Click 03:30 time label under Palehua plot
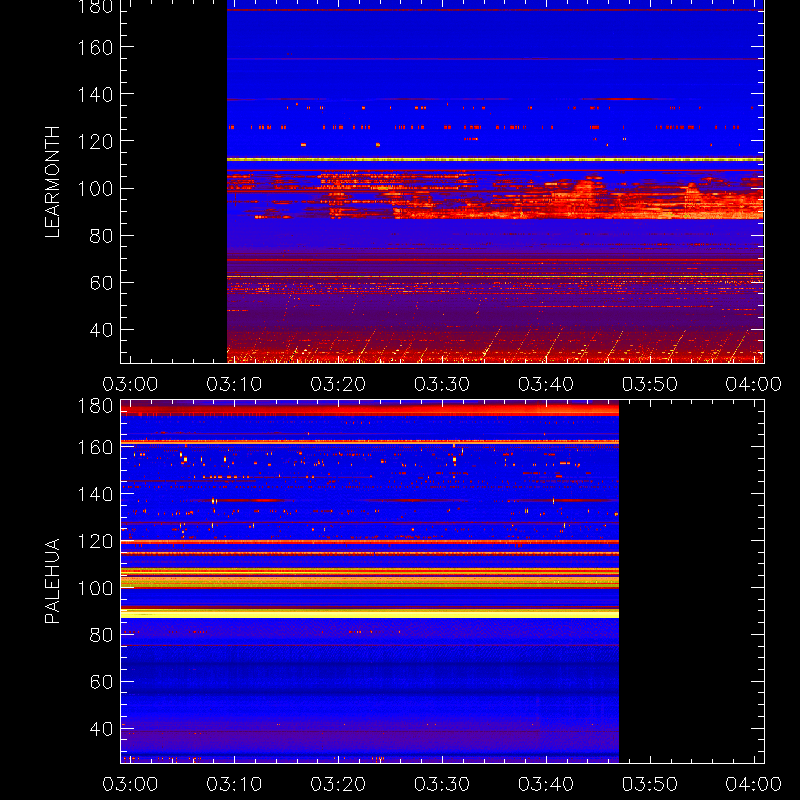The height and width of the screenshot is (800, 800). (442, 784)
